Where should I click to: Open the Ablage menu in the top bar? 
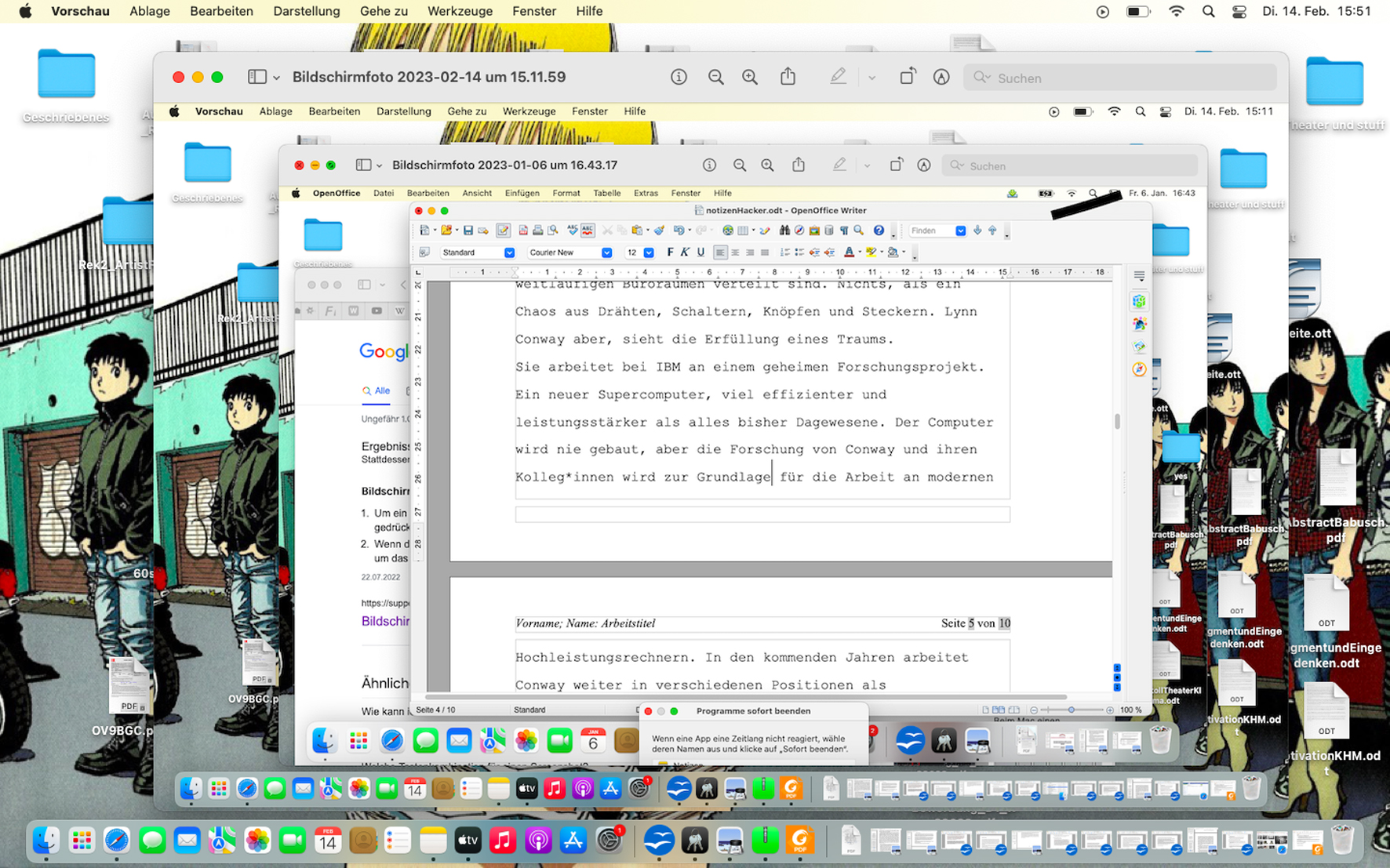click(149, 11)
